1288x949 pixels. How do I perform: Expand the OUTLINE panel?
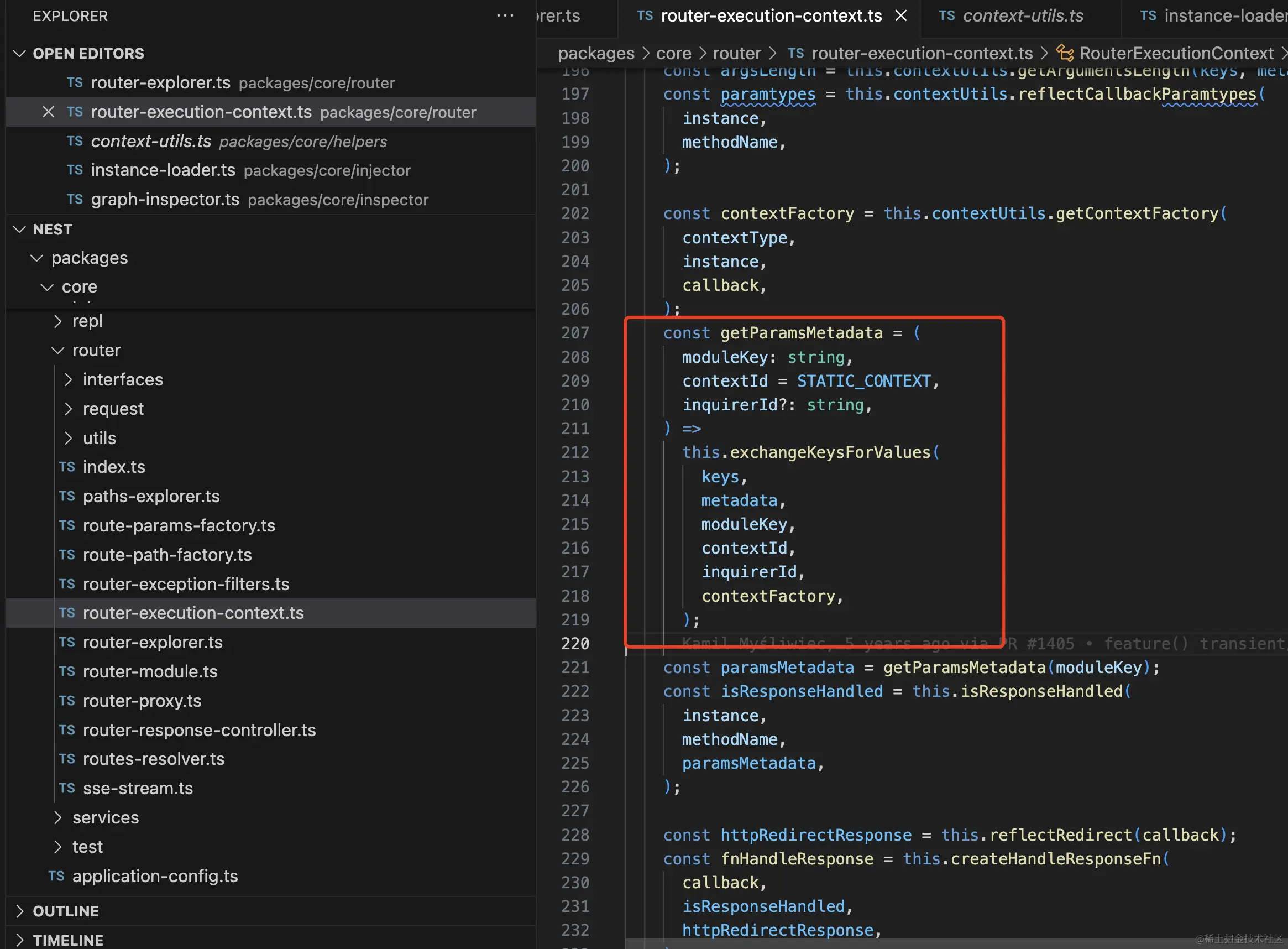19,911
